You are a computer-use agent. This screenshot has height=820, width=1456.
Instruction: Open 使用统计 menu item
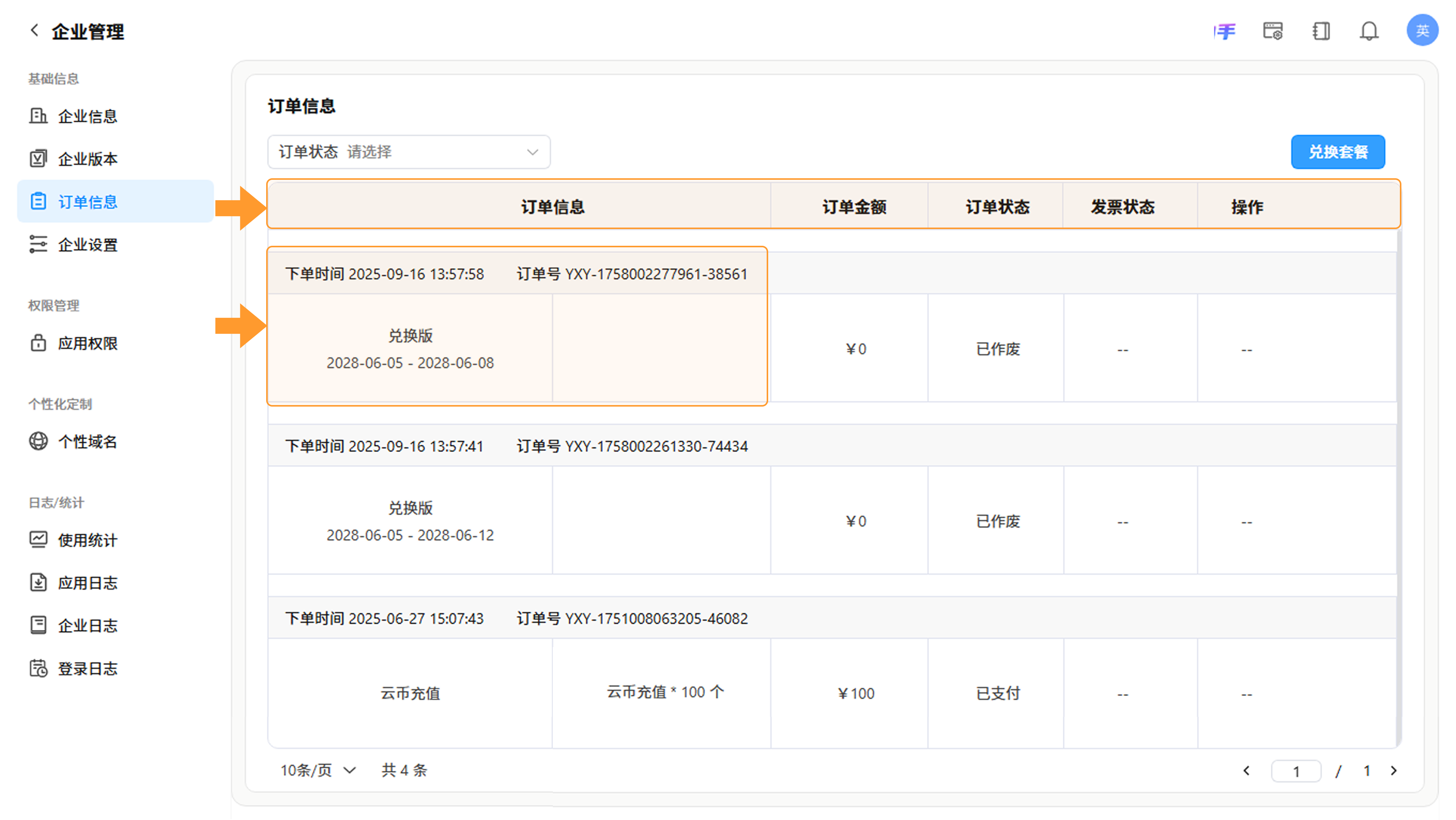(115, 540)
